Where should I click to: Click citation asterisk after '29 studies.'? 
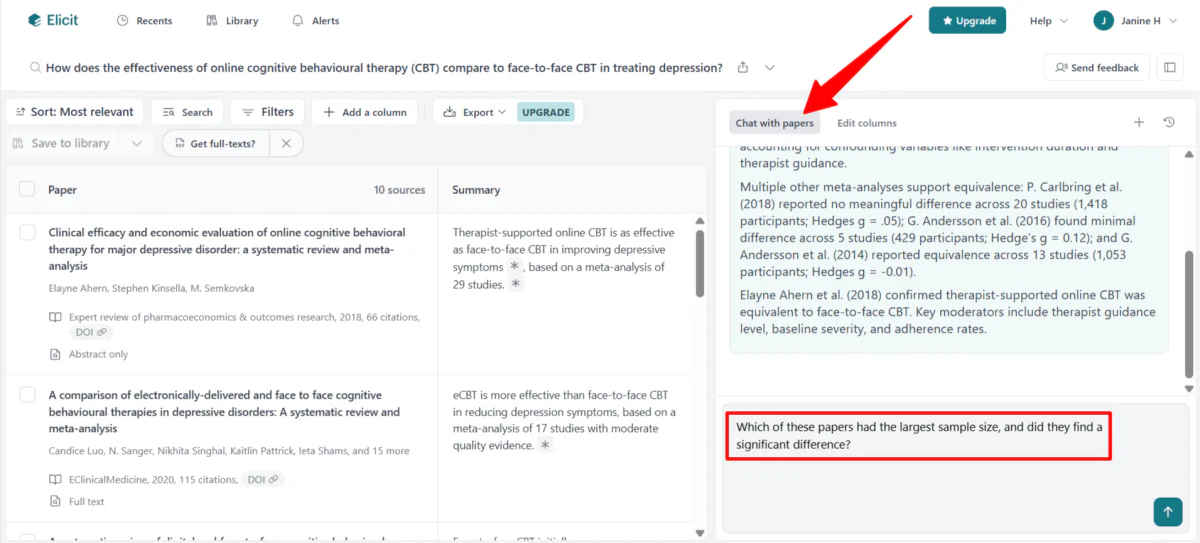coord(516,284)
